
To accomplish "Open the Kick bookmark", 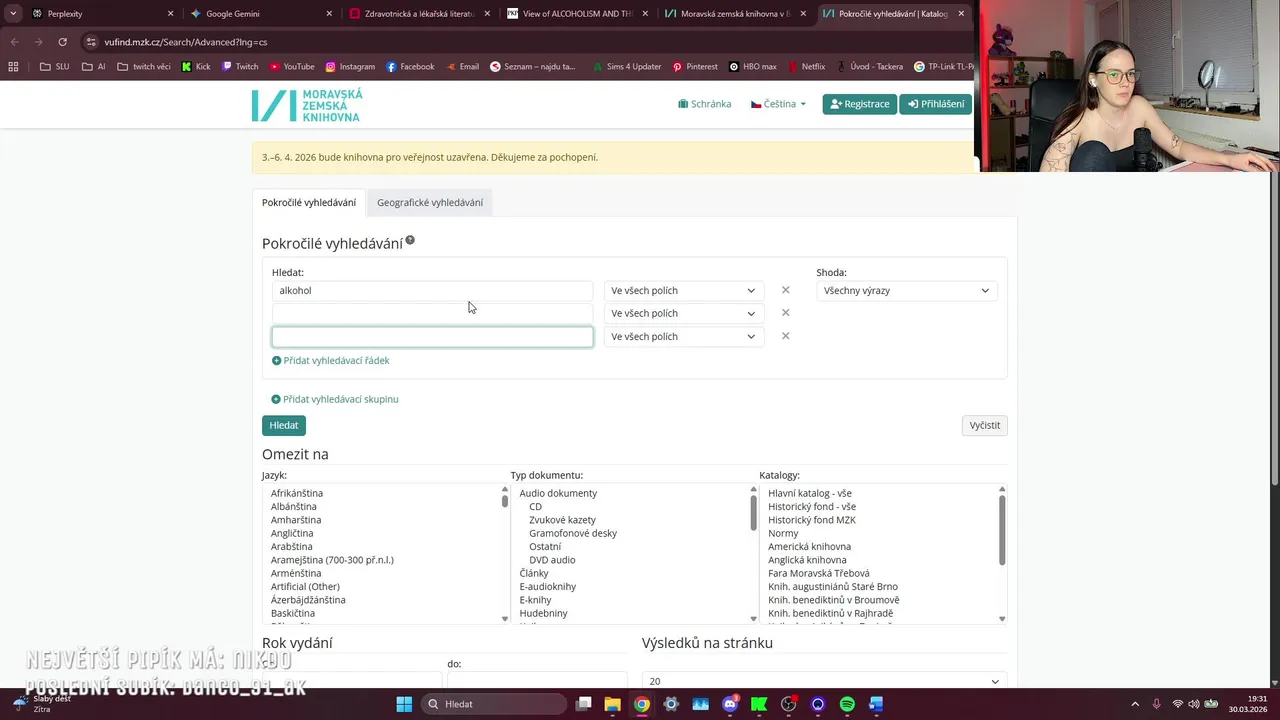I will (x=196, y=67).
